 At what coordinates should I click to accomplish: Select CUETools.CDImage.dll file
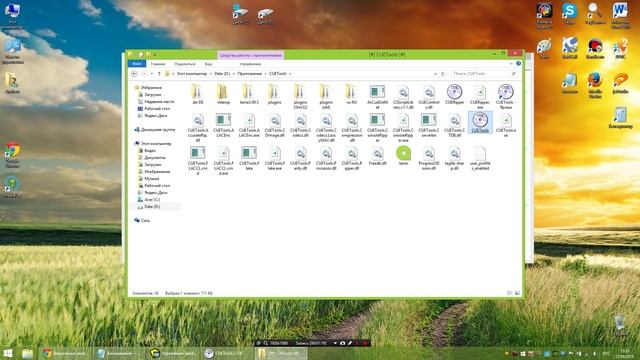point(275,125)
